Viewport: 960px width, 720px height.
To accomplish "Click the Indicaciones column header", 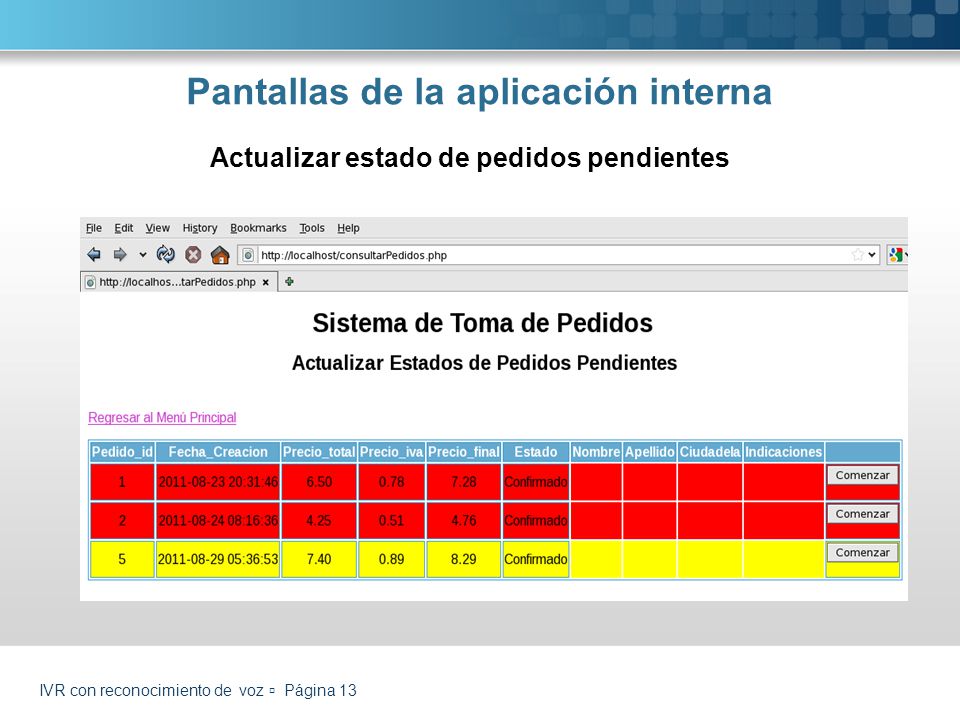I will pos(784,452).
